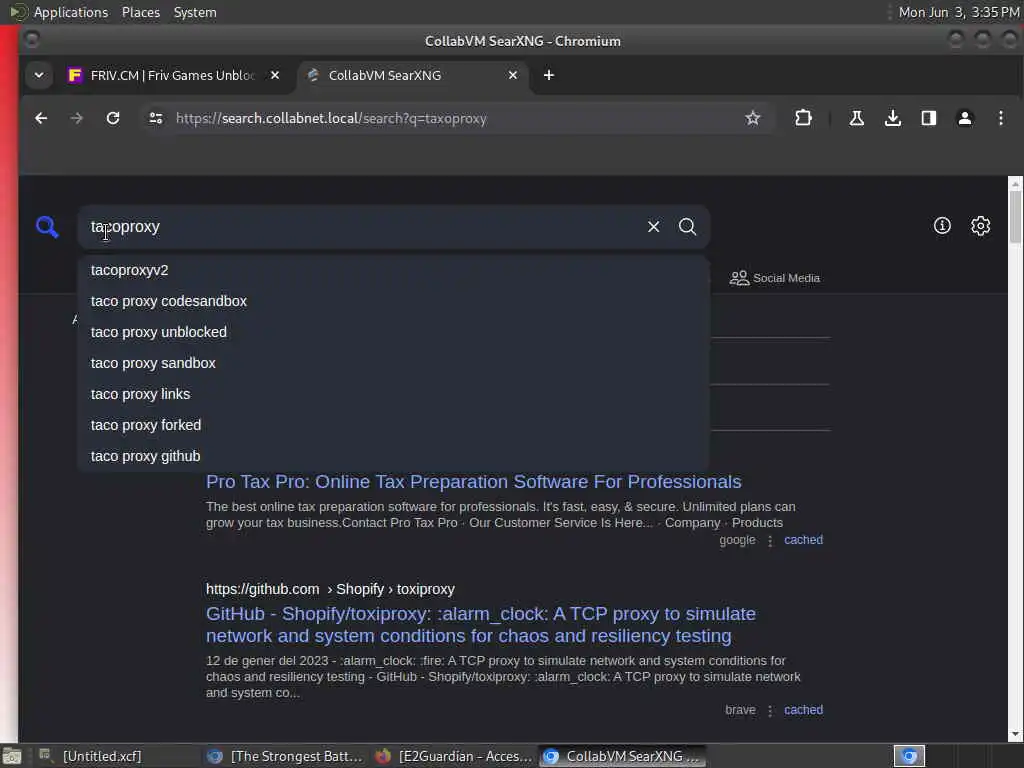
Task: Choose suggestion taco proxy unblocked
Action: point(393,332)
